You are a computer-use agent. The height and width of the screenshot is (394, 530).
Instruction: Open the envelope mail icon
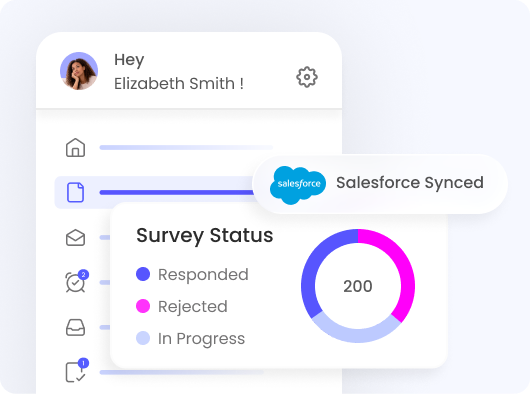pyautogui.click(x=75, y=238)
